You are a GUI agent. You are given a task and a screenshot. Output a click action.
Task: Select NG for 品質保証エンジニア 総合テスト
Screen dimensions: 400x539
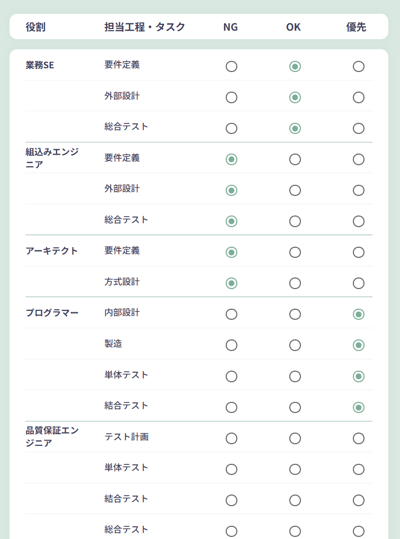(231, 531)
